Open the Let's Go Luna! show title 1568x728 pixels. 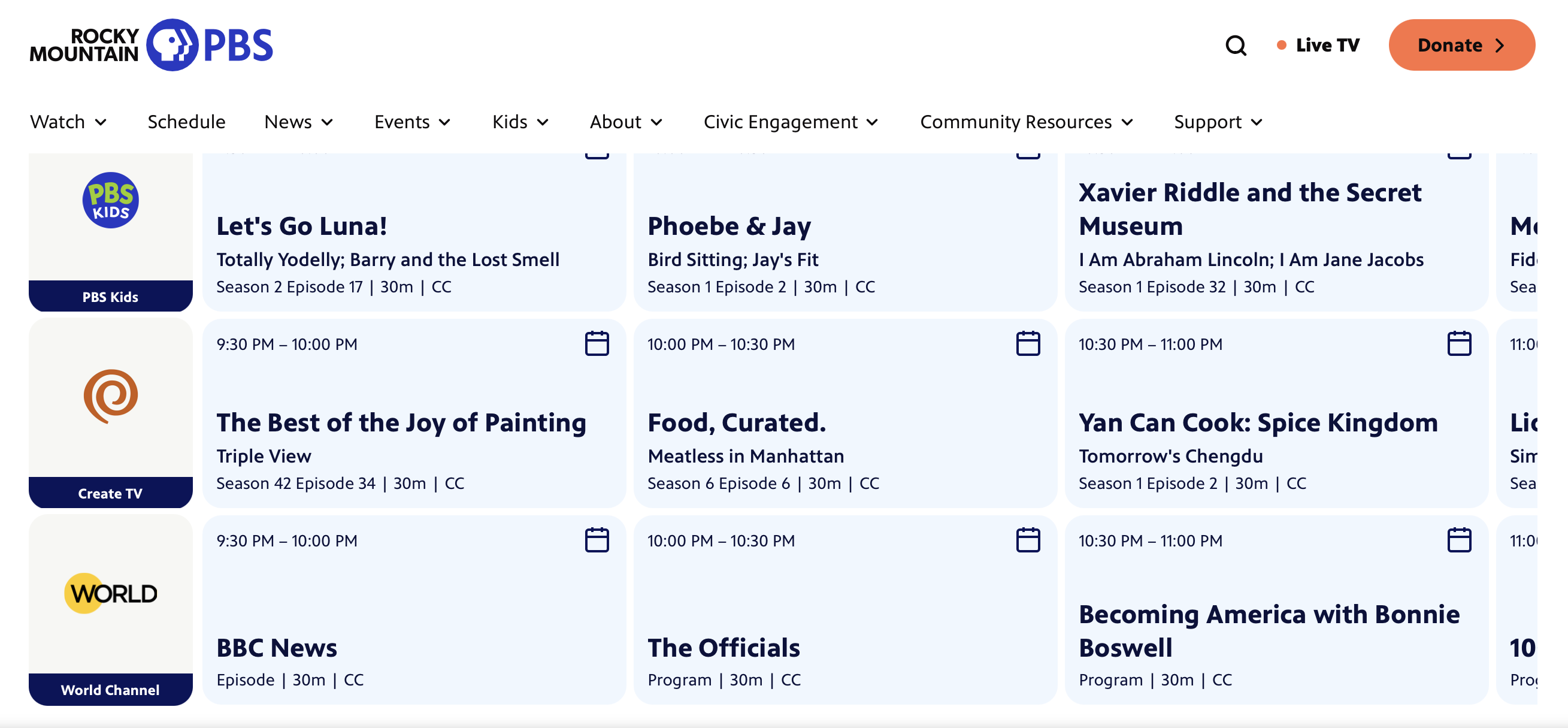point(302,226)
